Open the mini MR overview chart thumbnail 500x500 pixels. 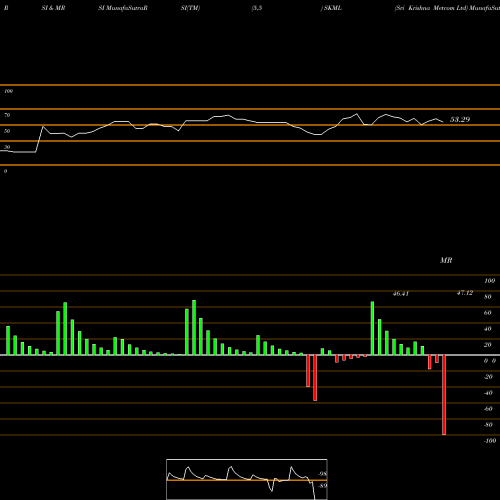tap(247, 479)
